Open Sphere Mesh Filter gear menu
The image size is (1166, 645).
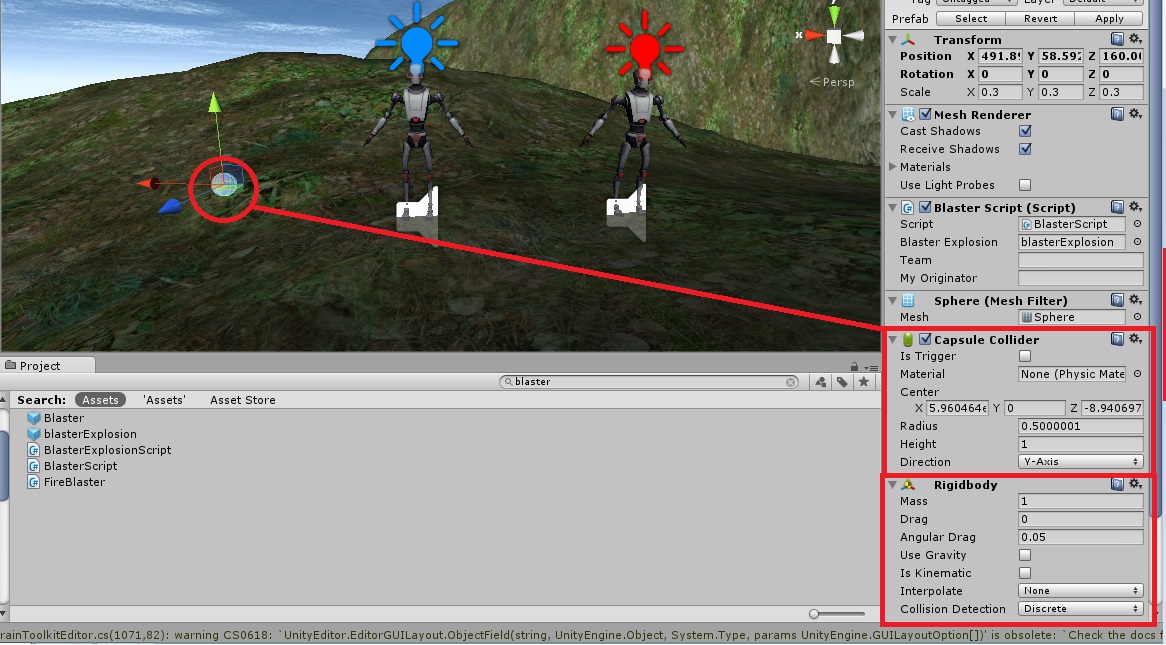[1136, 300]
